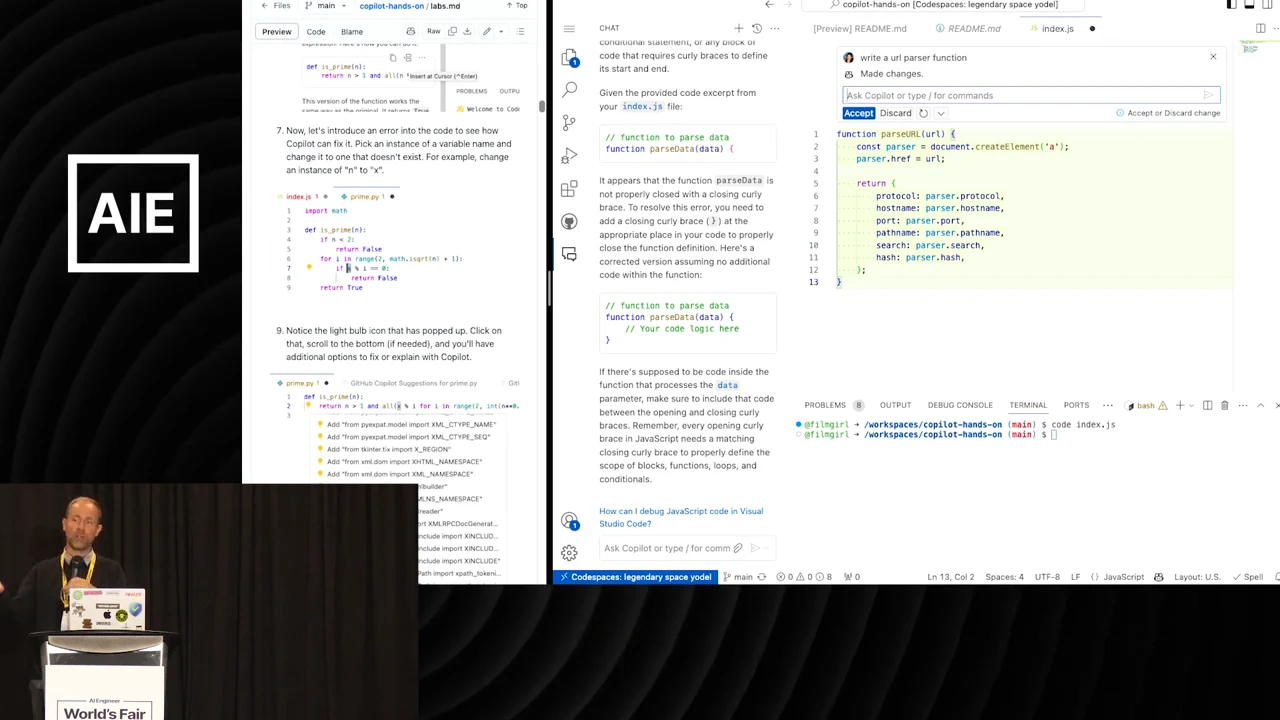This screenshot has width=1280, height=720.
Task: Select the Preview button on GitHub
Action: click(277, 32)
